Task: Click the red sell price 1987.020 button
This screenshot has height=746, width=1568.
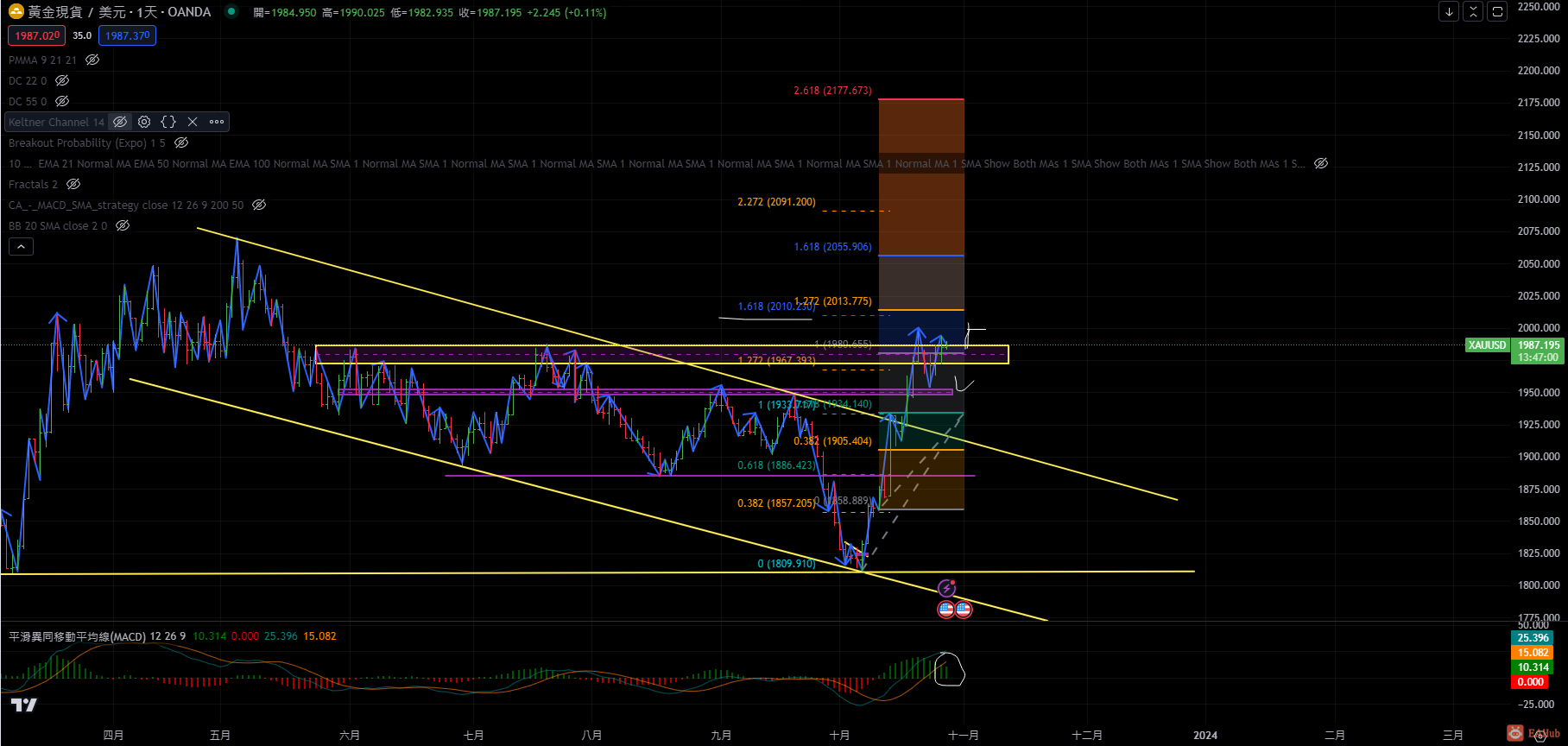Action: (37, 35)
